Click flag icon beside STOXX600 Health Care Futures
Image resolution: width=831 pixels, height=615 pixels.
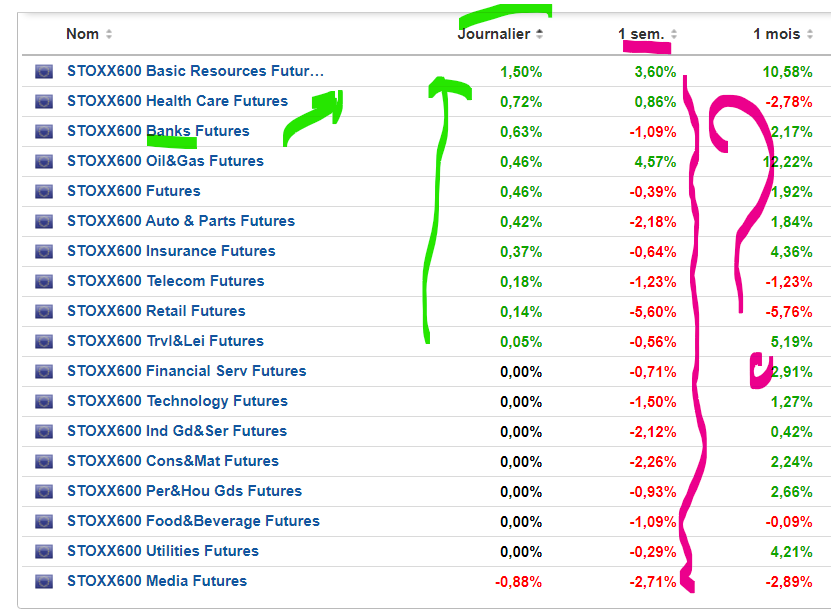click(x=44, y=101)
